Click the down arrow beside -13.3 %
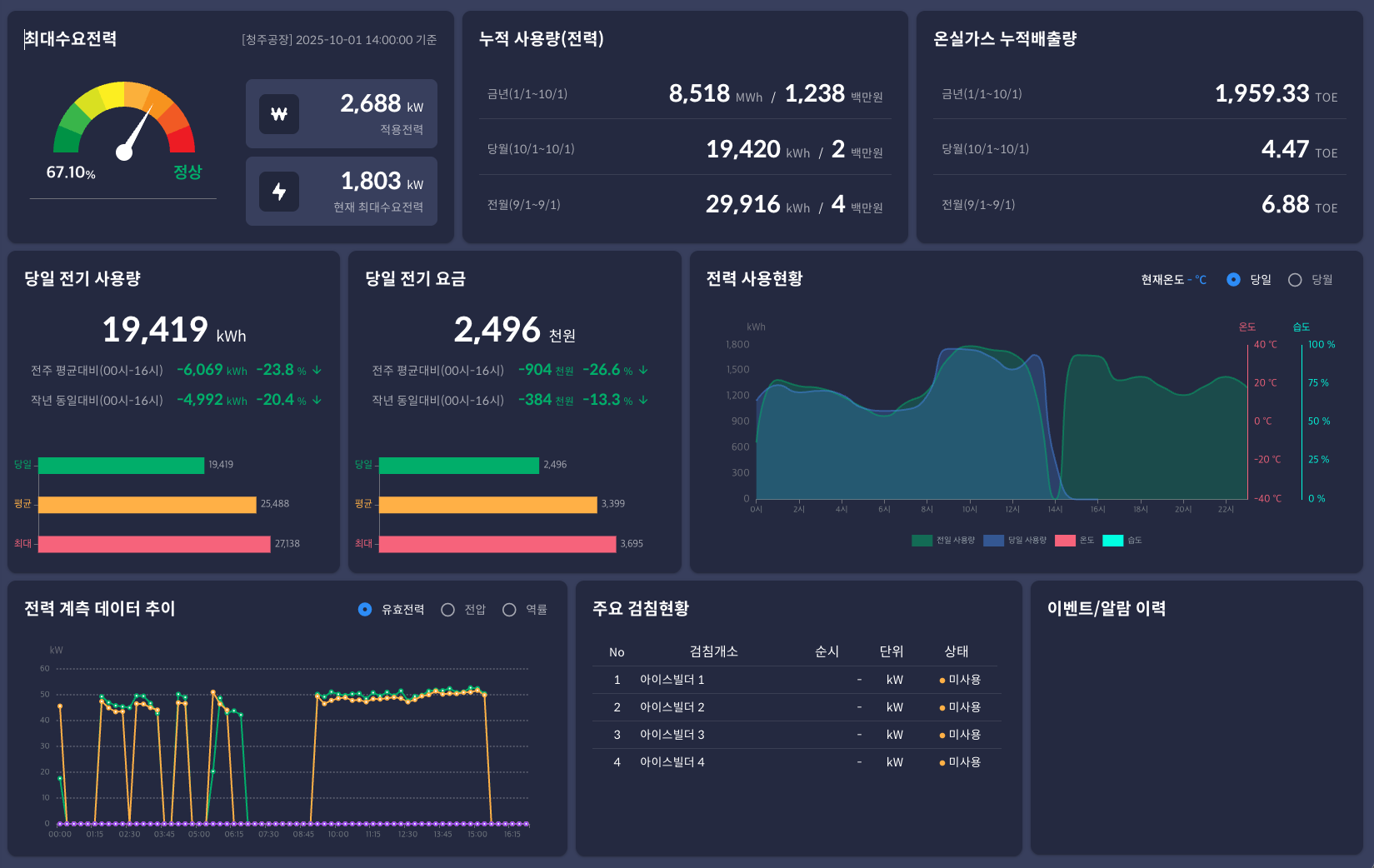1374x868 pixels. (643, 400)
